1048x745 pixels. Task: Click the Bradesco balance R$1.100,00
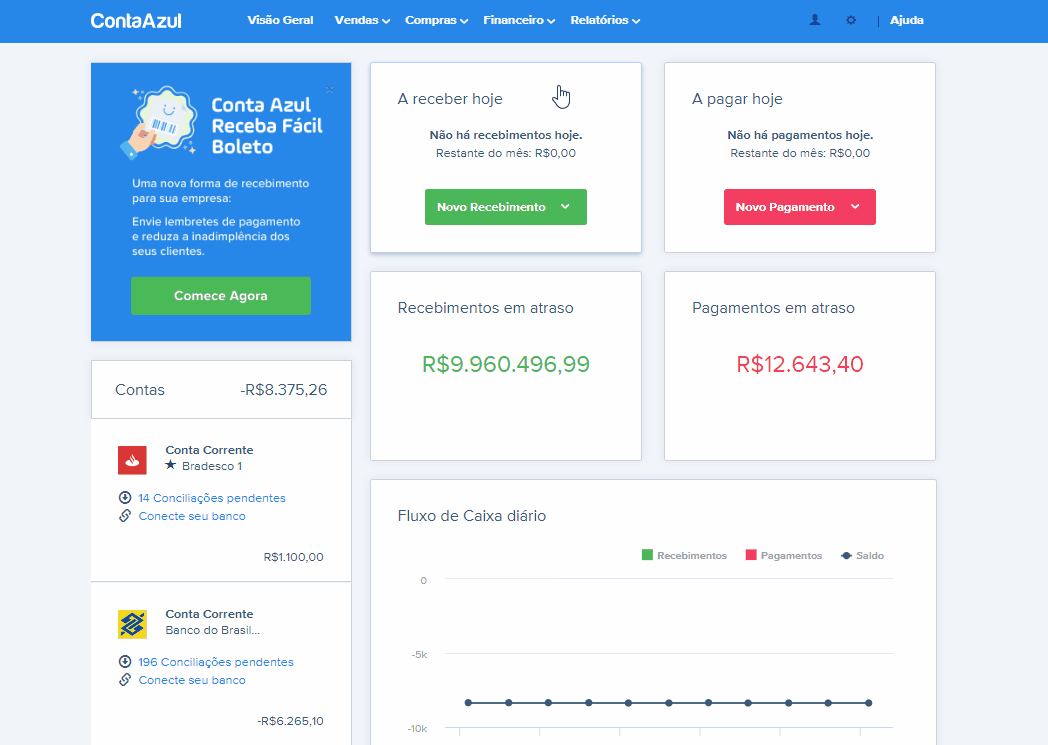(x=293, y=557)
